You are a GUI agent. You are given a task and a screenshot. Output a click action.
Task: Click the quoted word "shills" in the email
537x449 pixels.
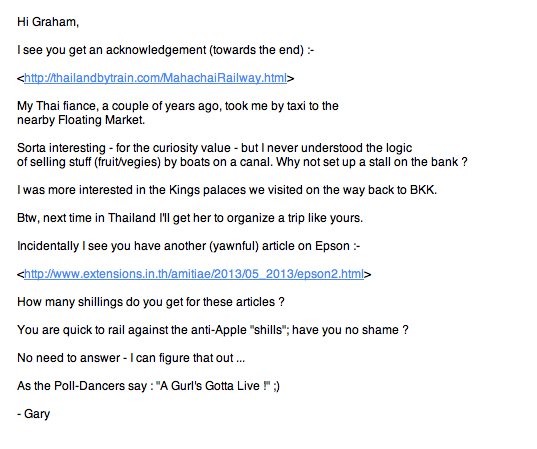coord(269,330)
